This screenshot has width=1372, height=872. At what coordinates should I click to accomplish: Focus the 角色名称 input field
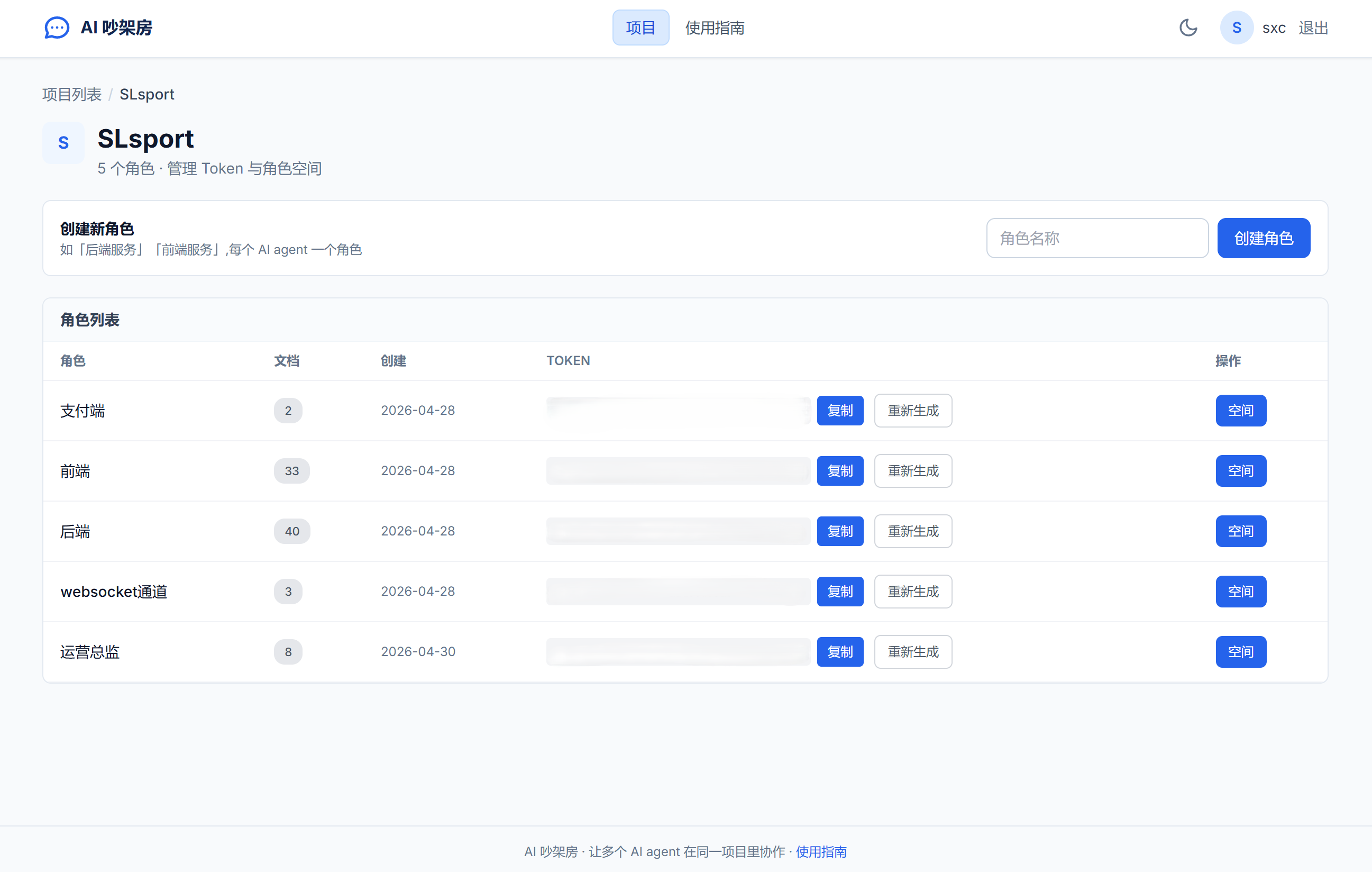[x=1097, y=238]
